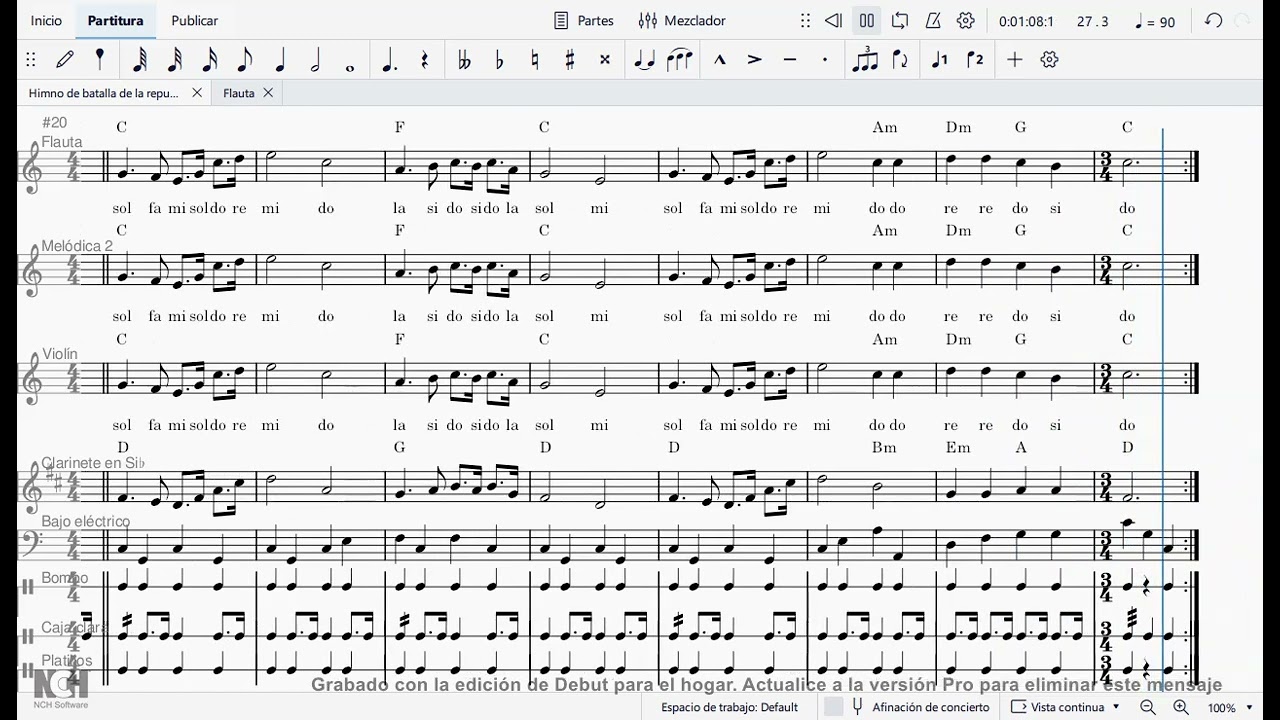Select the quarter note duration
The width and height of the screenshot is (1280, 720).
pos(280,60)
